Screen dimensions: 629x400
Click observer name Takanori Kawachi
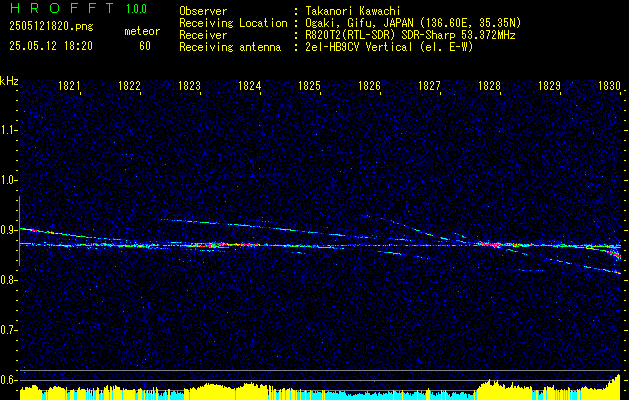(x=353, y=11)
